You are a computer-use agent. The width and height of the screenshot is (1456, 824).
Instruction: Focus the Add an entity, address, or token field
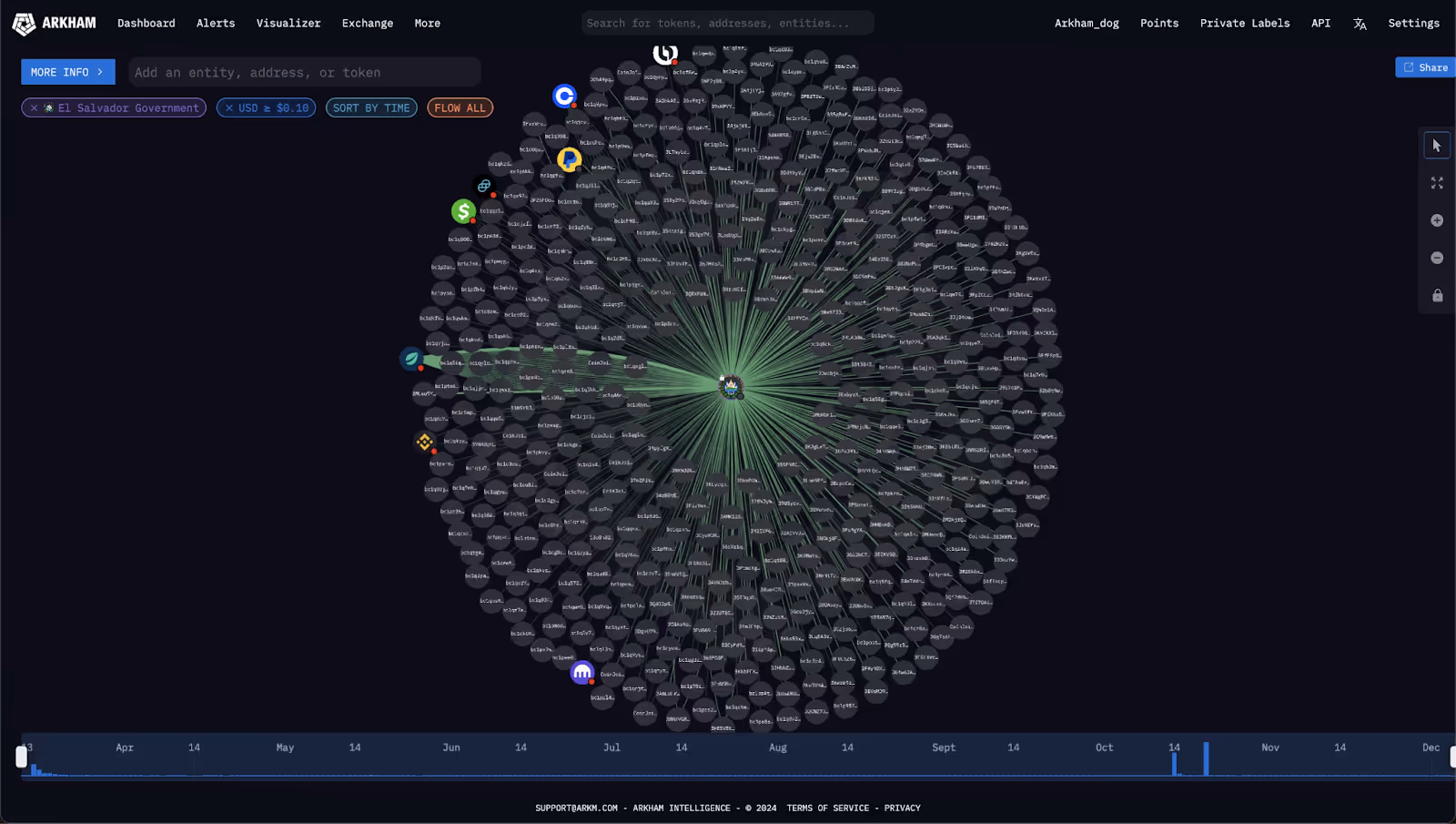304,72
